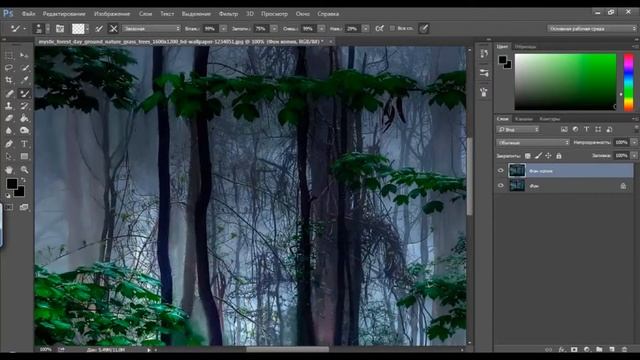The width and height of the screenshot is (640, 360).
Task: Open the 'Влажн.' wetness slider arrow
Action: coord(224,29)
